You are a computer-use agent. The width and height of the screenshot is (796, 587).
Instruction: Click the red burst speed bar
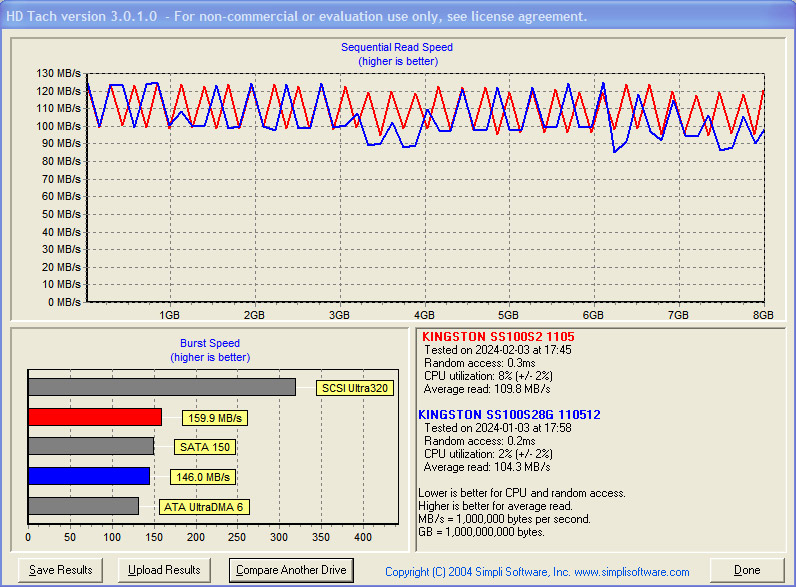coord(94,417)
